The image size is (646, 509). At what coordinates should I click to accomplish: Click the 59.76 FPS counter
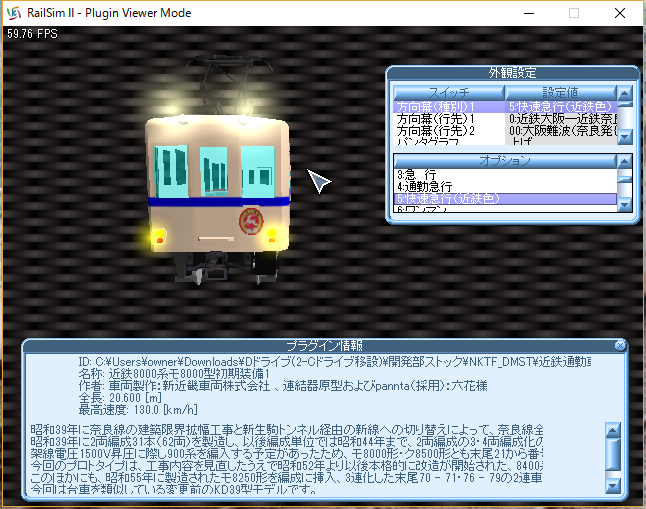tap(32, 34)
